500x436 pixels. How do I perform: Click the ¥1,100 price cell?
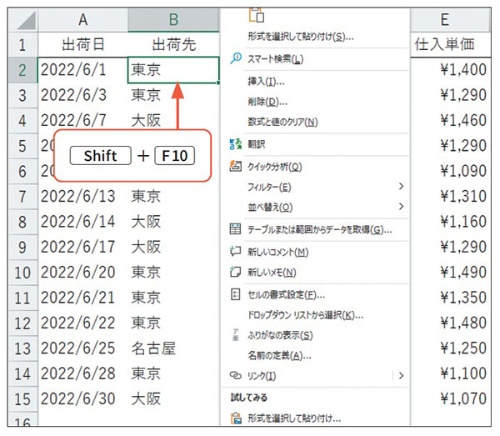tap(450, 374)
